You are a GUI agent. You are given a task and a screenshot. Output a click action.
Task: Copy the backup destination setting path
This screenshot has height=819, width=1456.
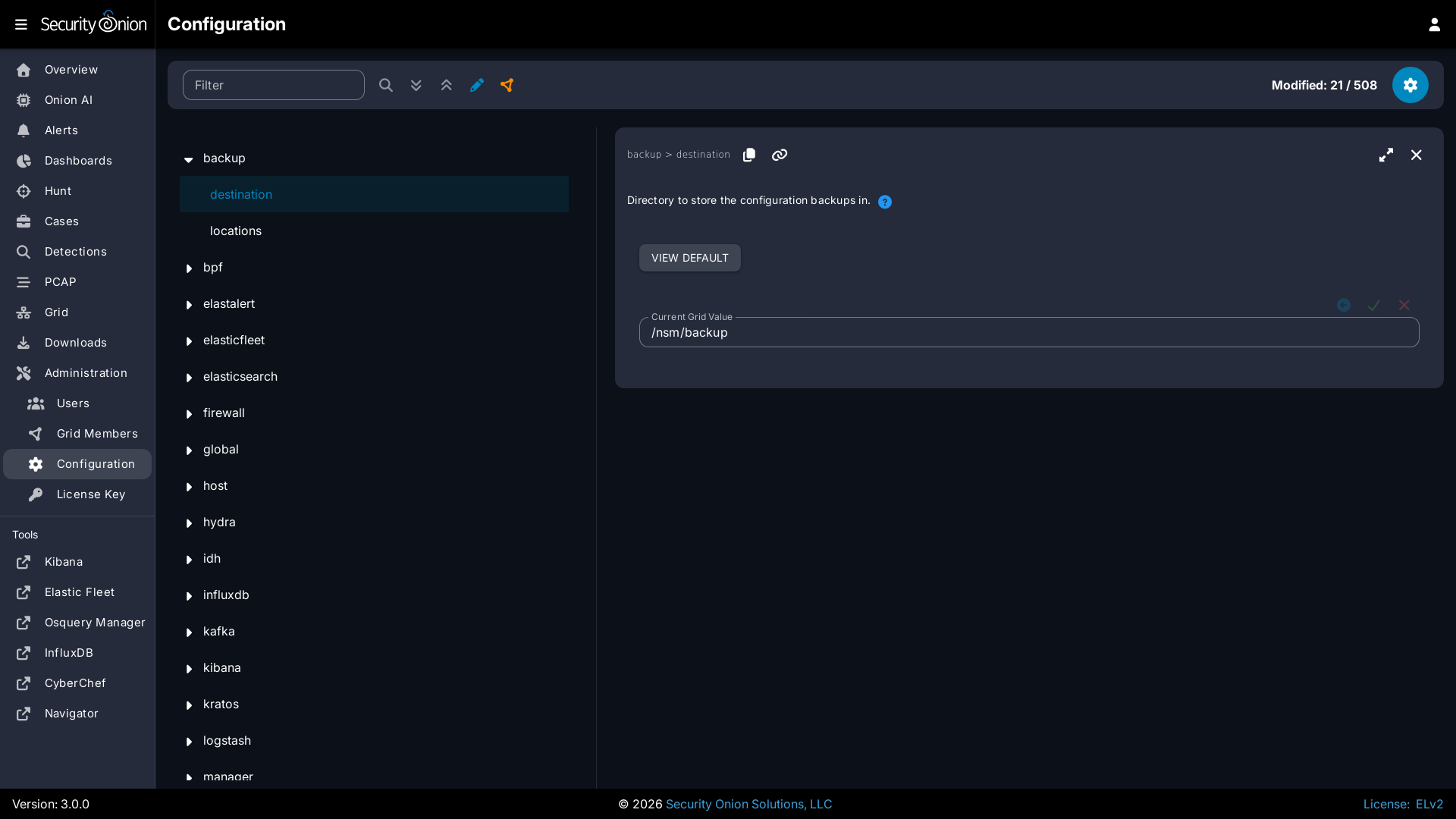coord(749,155)
